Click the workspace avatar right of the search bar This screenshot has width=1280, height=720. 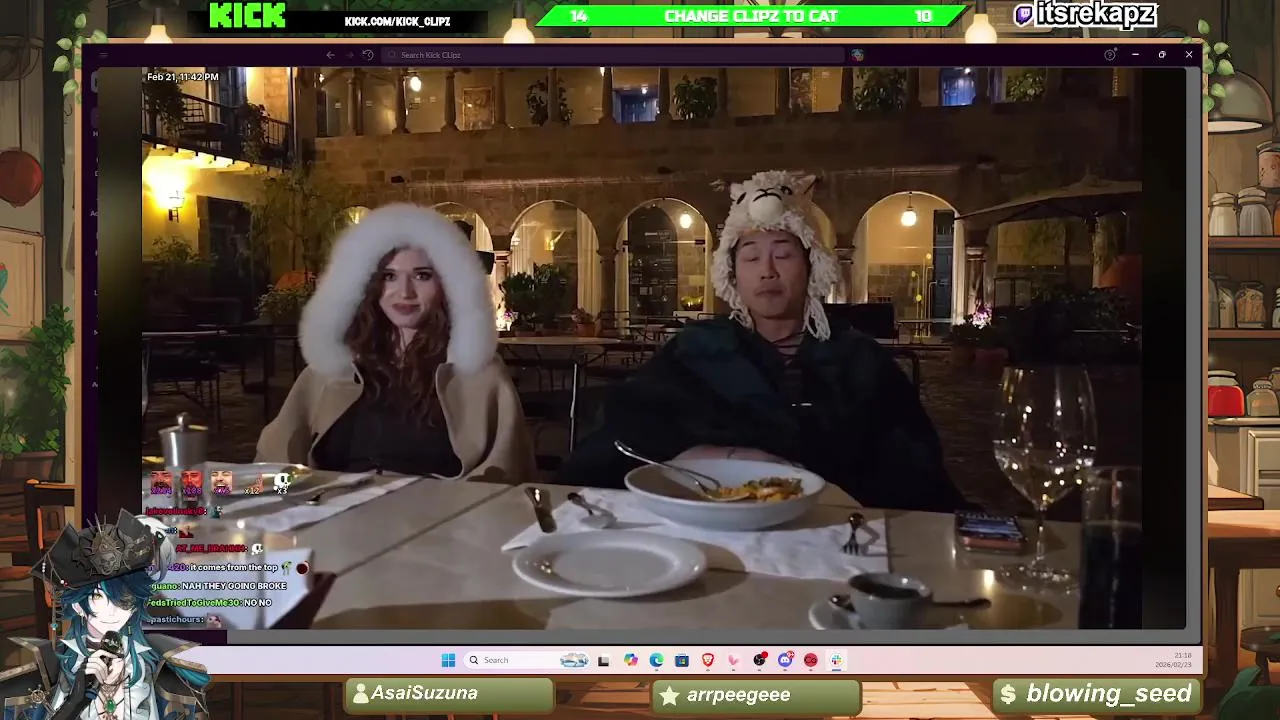(858, 55)
